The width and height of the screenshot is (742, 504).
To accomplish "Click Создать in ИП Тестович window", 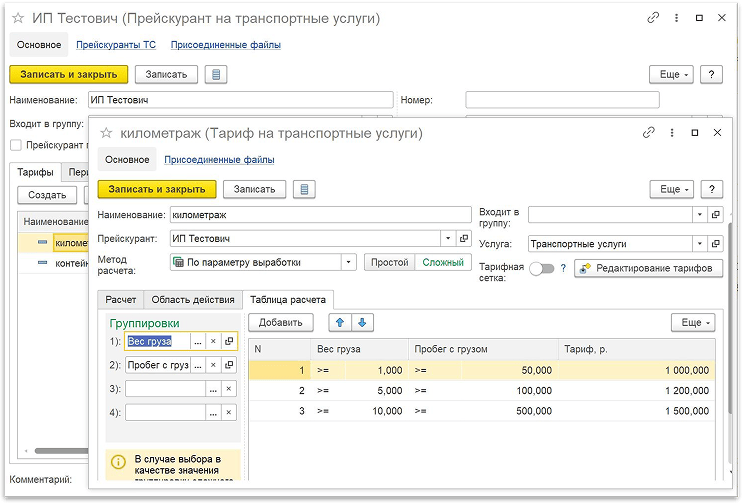I will [47, 195].
